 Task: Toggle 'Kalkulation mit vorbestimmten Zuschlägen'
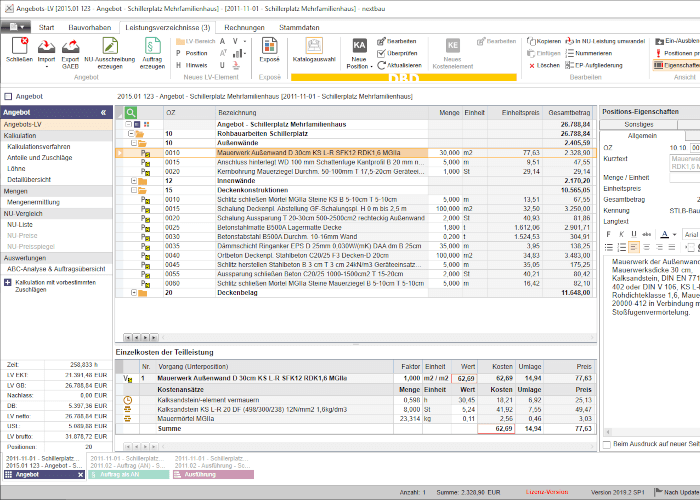(8, 283)
